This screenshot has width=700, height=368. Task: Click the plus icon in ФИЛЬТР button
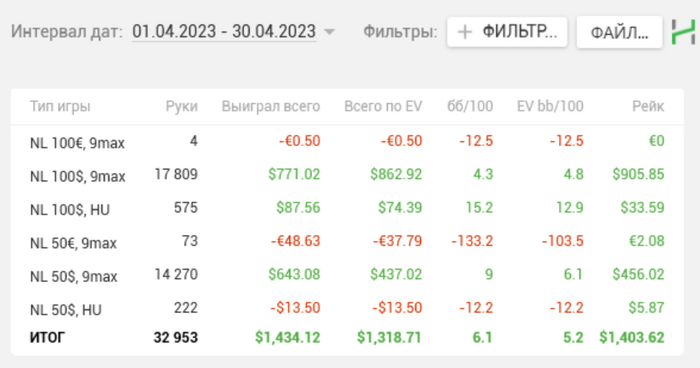465,32
